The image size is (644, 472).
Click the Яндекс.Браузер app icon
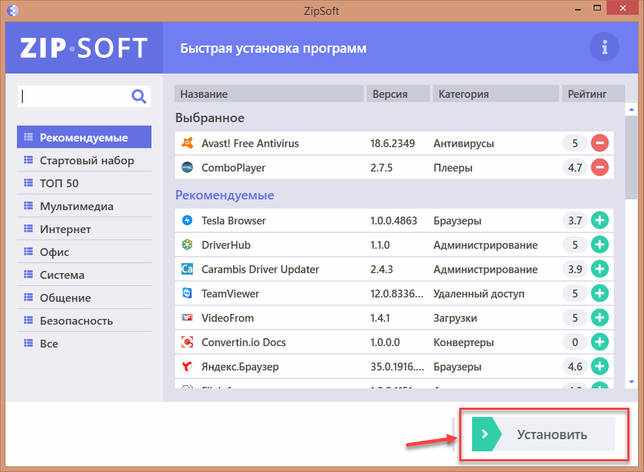(187, 366)
